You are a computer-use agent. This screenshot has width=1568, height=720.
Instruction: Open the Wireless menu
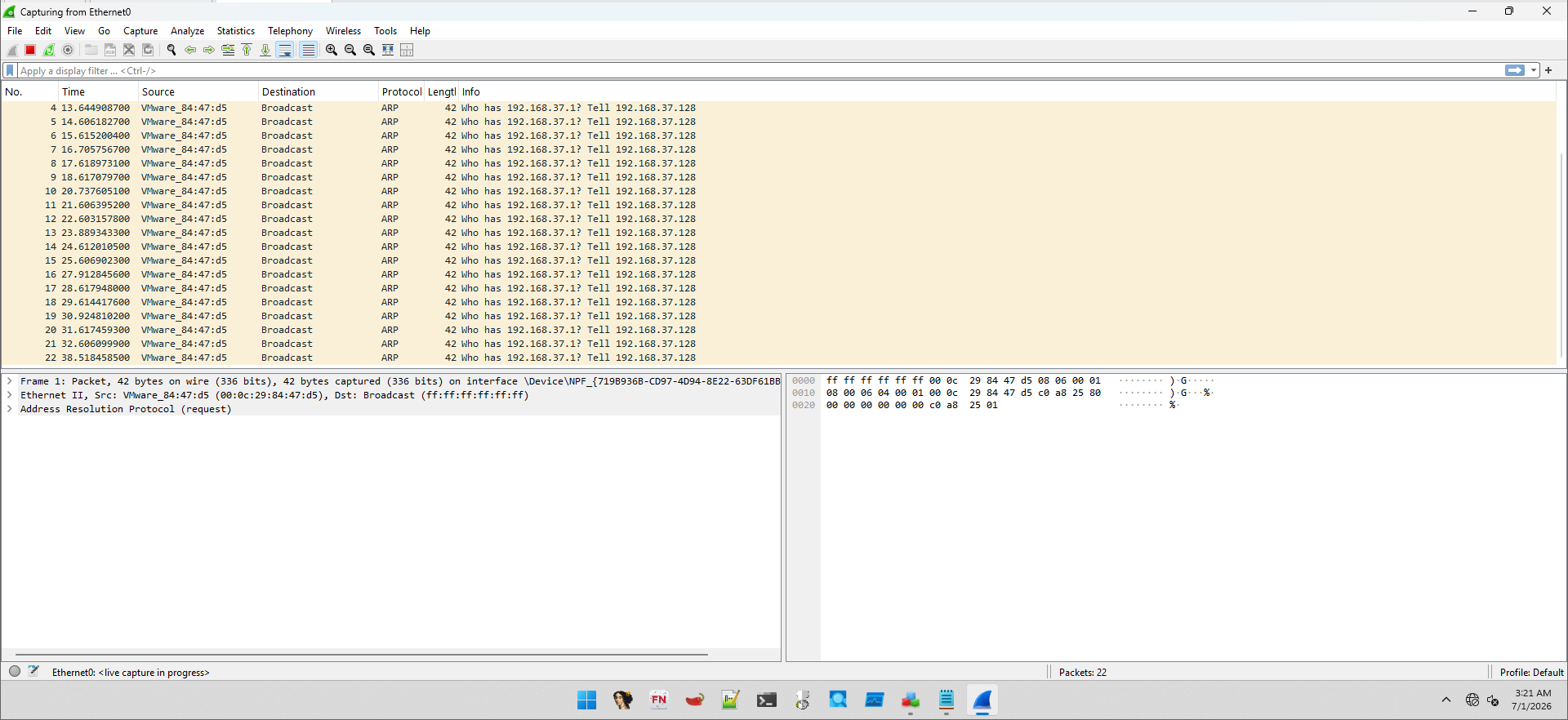(343, 31)
